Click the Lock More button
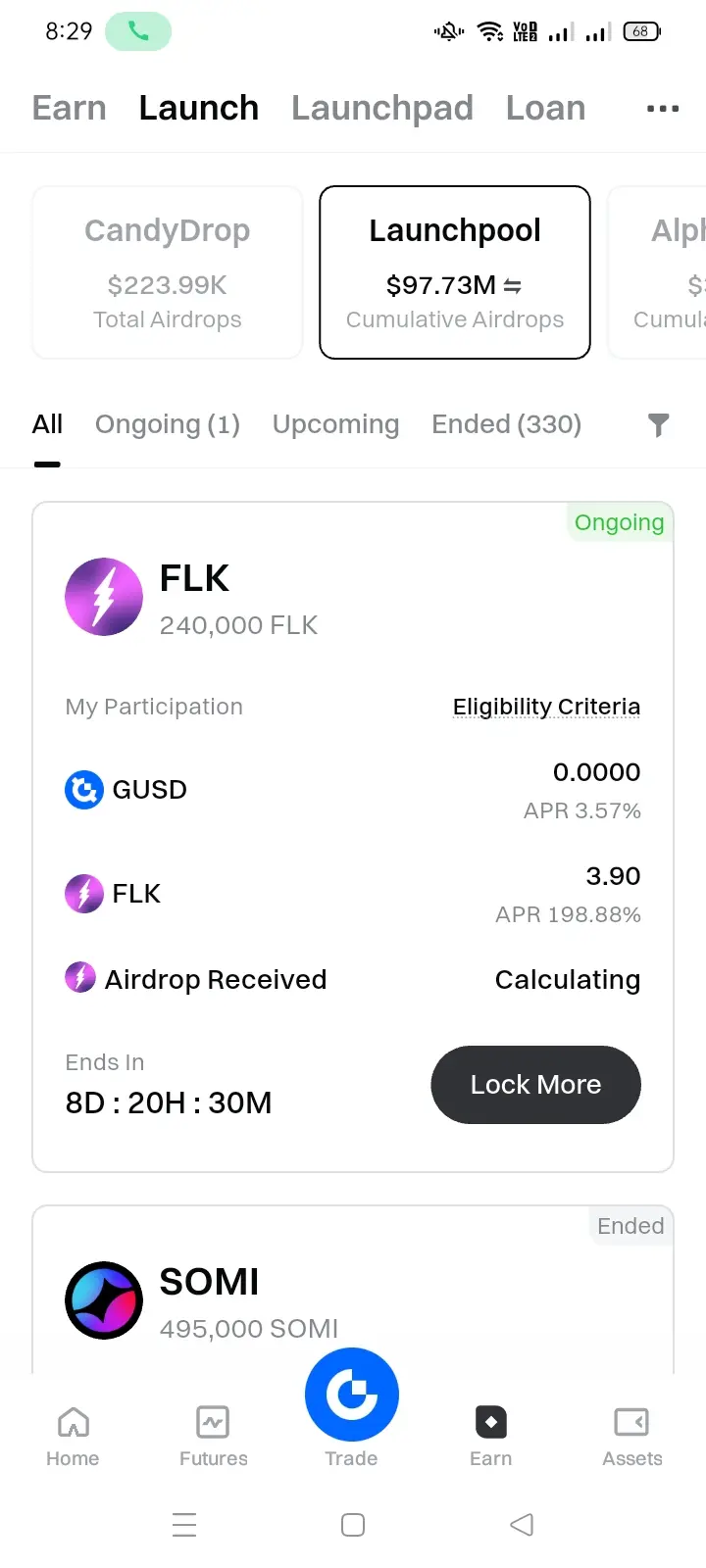This screenshot has width=706, height=1568. tap(536, 1085)
